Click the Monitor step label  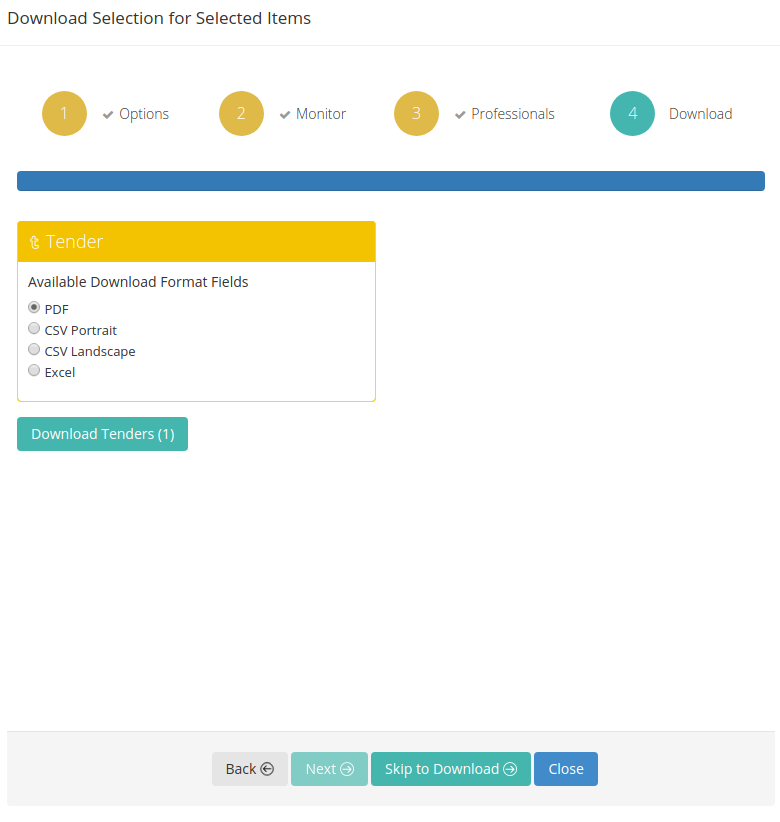pyautogui.click(x=321, y=114)
